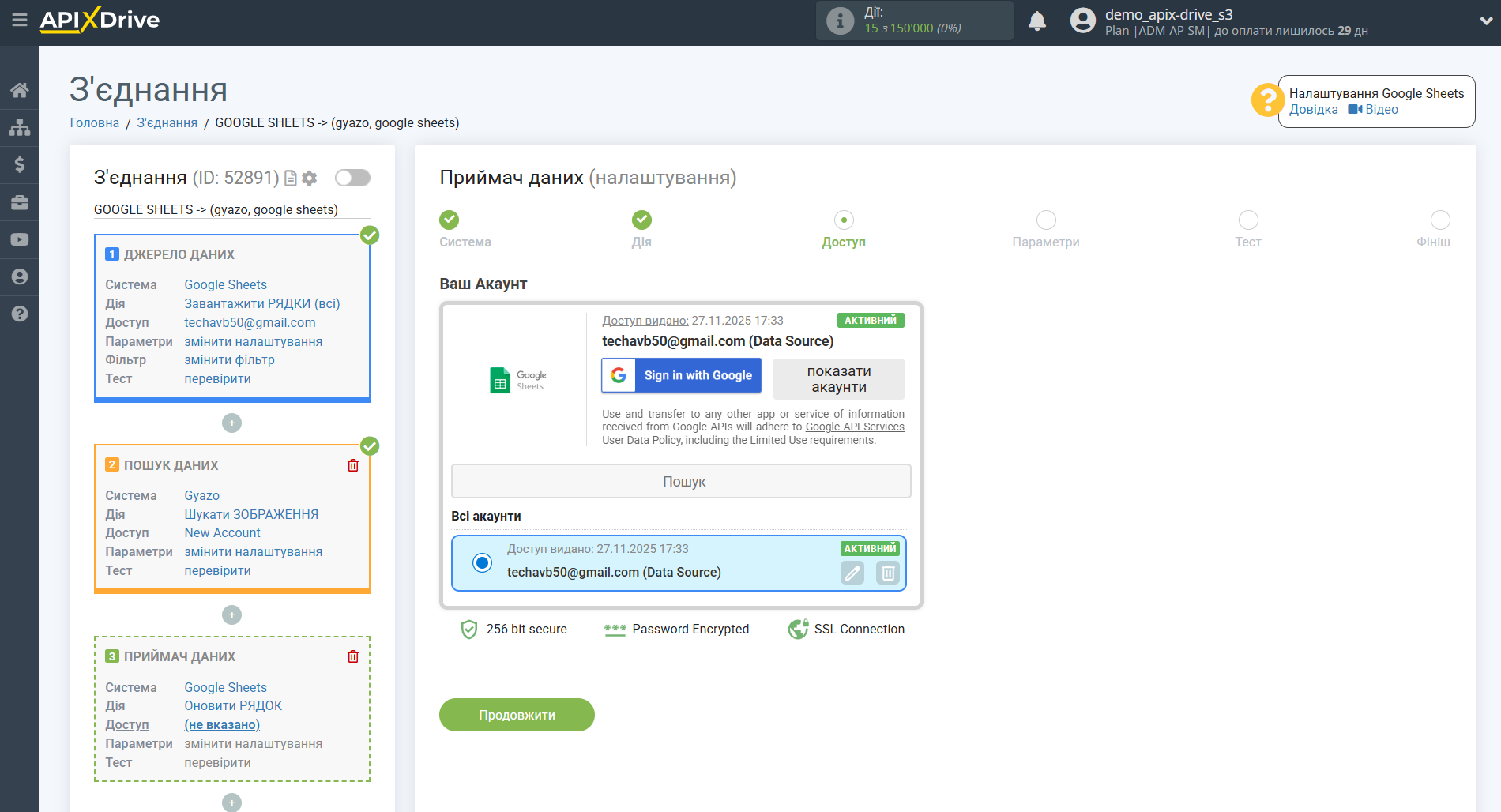Click Sign in with Google
Image resolution: width=1501 pixels, height=812 pixels.
point(681,375)
